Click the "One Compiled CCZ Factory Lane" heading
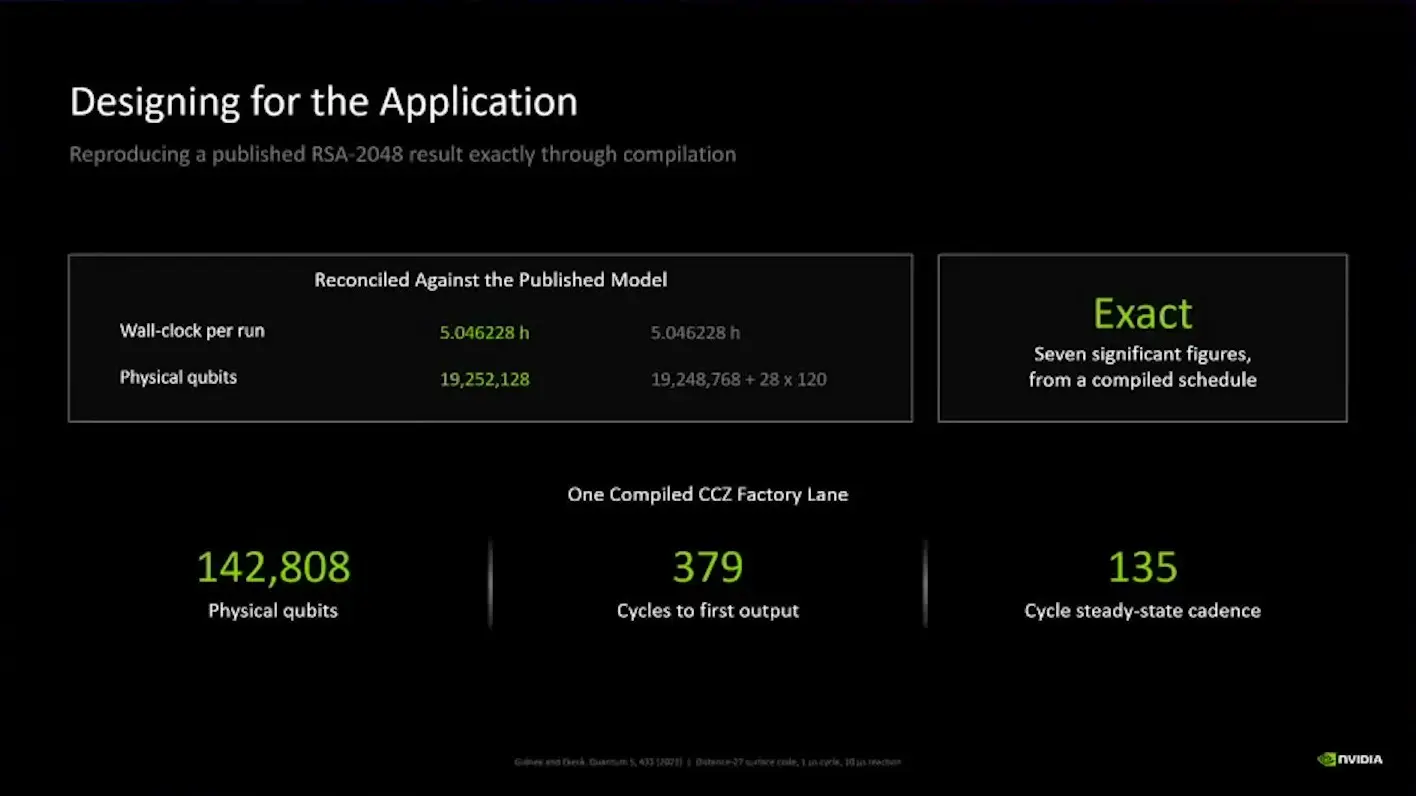The width and height of the screenshot is (1416, 796). point(708,494)
